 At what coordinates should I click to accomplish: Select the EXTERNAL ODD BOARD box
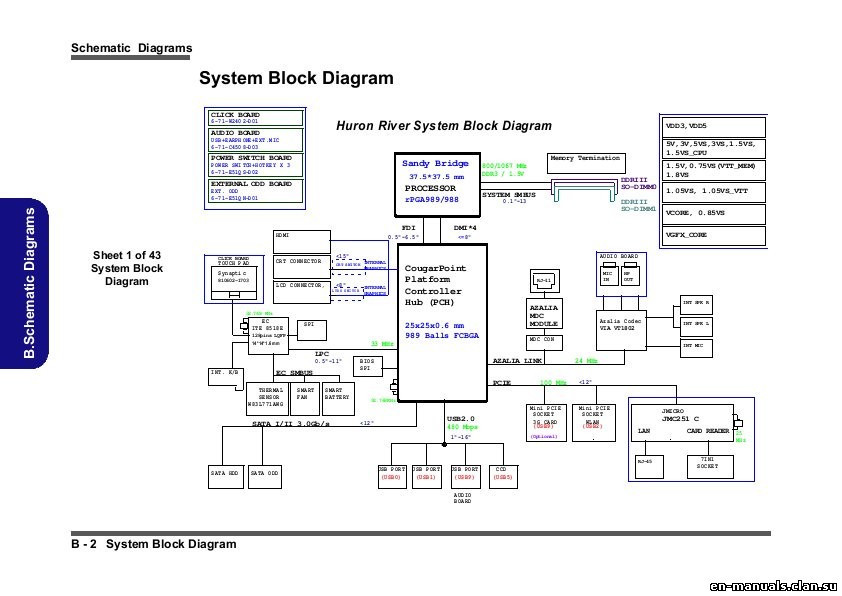[256, 191]
